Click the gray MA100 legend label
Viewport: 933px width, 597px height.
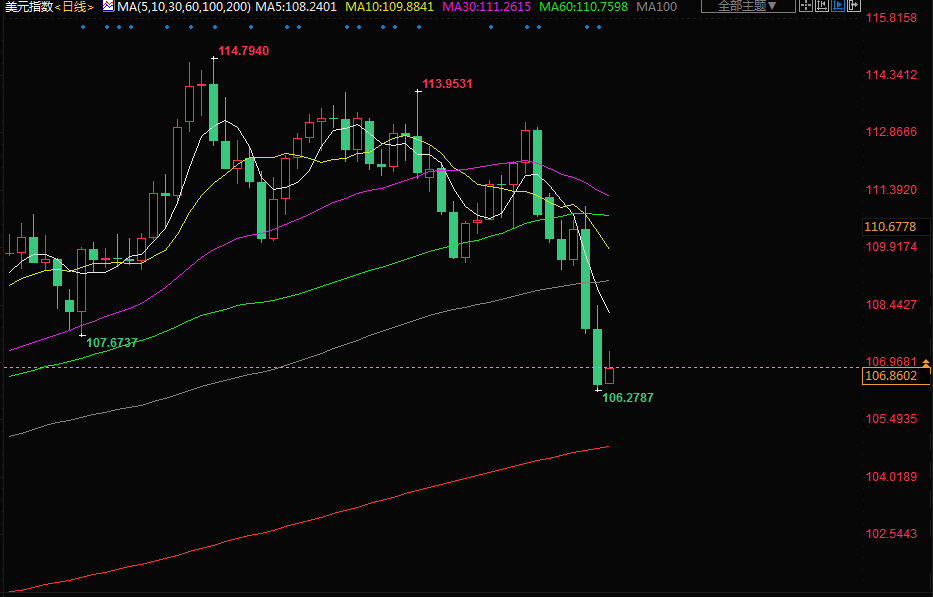click(656, 7)
